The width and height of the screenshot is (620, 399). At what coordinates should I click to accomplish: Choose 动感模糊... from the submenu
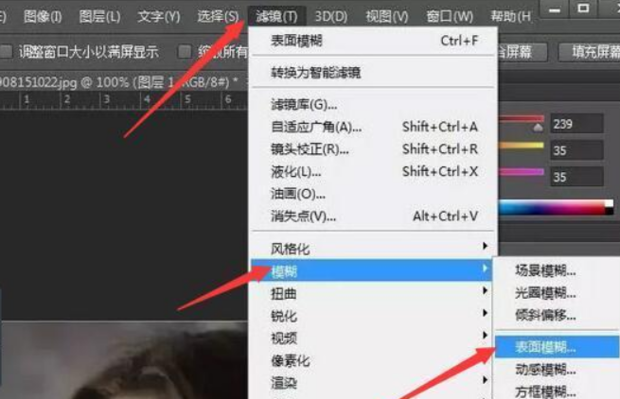coord(545,370)
